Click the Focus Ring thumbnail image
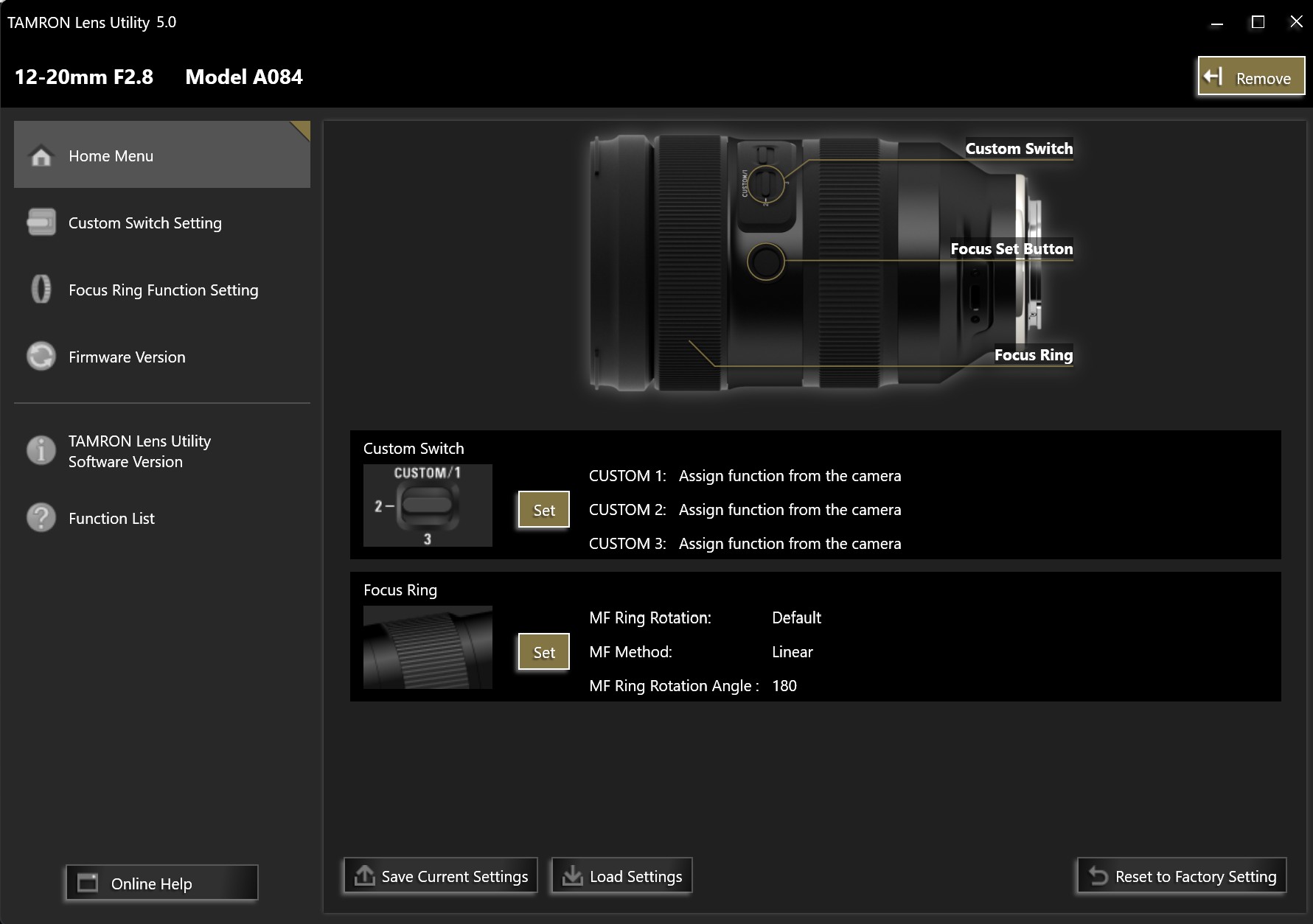This screenshot has width=1313, height=924. pos(428,648)
